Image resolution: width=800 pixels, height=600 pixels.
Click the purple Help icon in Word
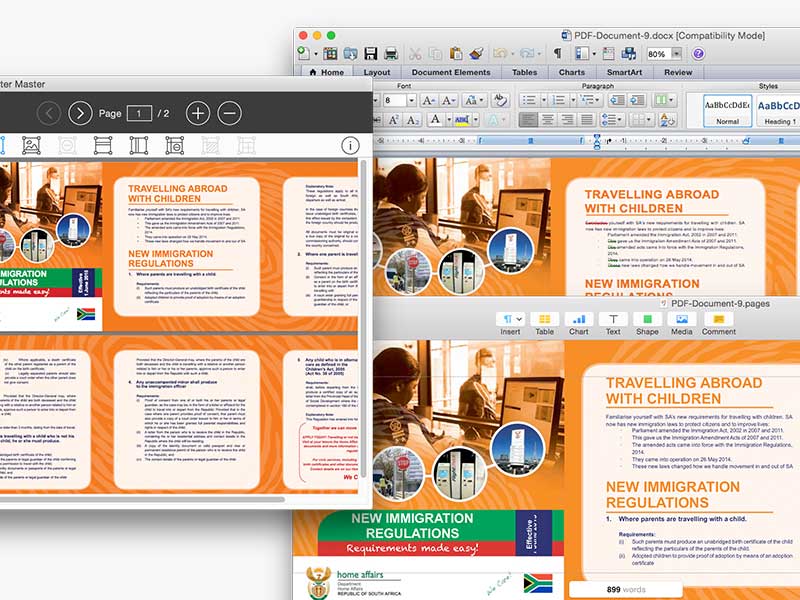tap(698, 54)
